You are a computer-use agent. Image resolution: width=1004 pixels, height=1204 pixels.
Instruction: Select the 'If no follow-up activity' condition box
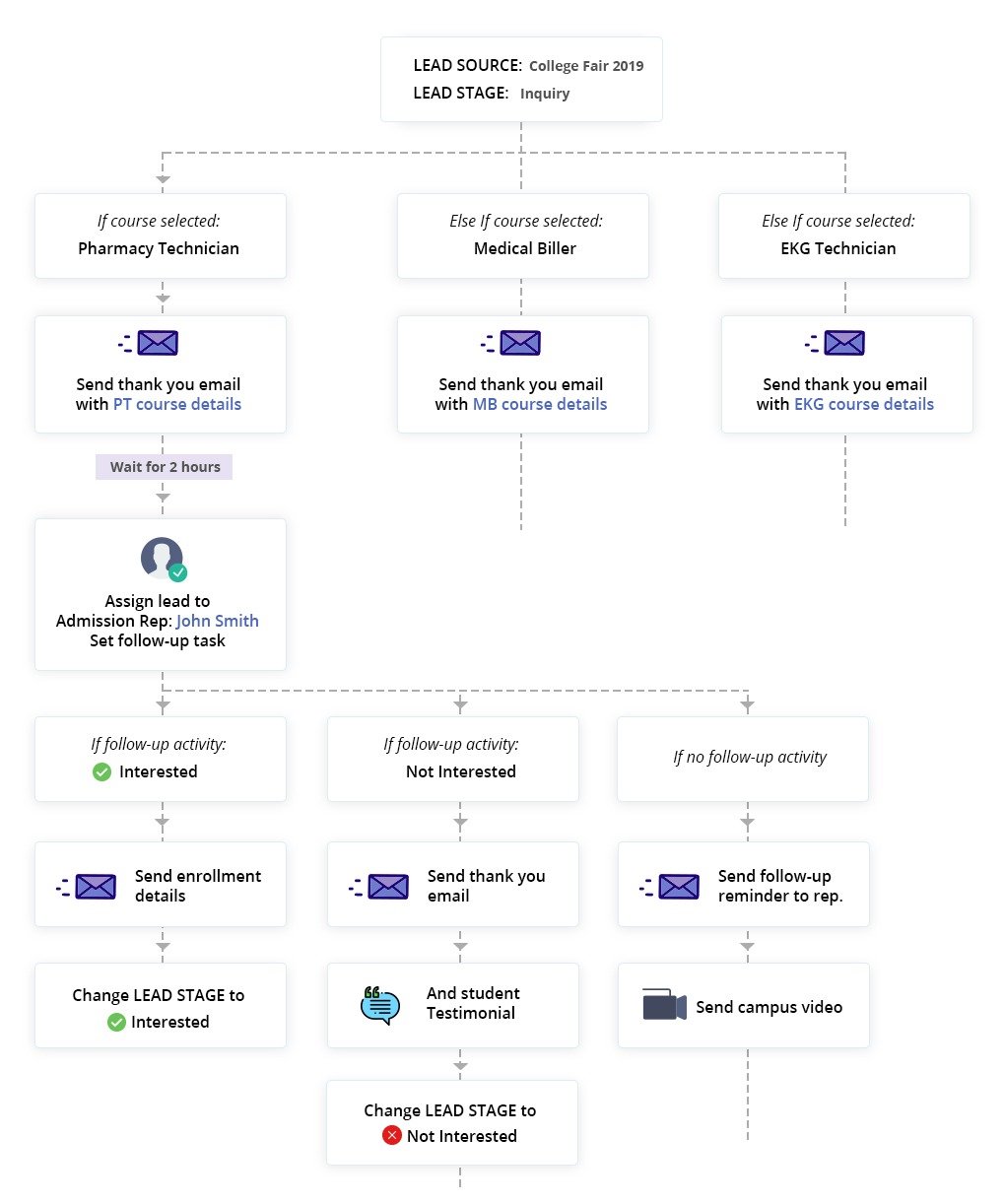coord(743,758)
